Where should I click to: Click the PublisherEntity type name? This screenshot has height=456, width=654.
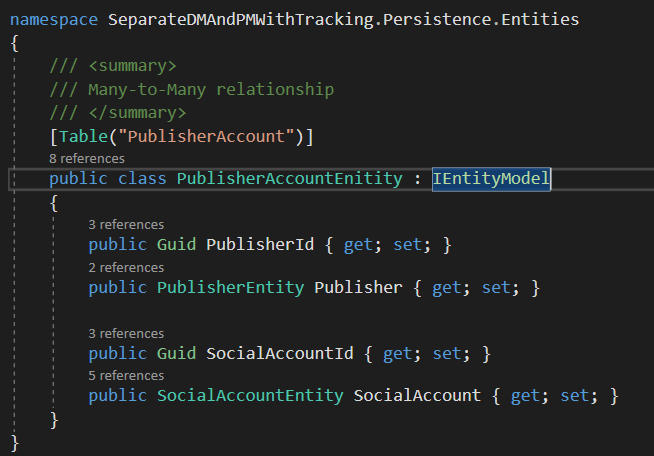pyautogui.click(x=230, y=288)
